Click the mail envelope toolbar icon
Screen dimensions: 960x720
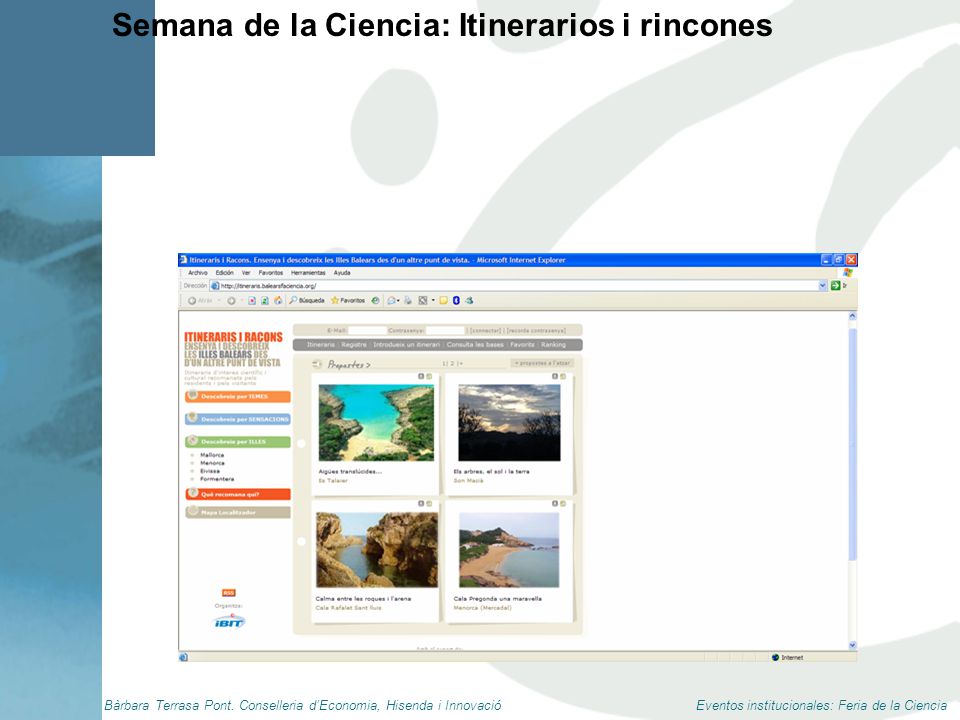[392, 301]
